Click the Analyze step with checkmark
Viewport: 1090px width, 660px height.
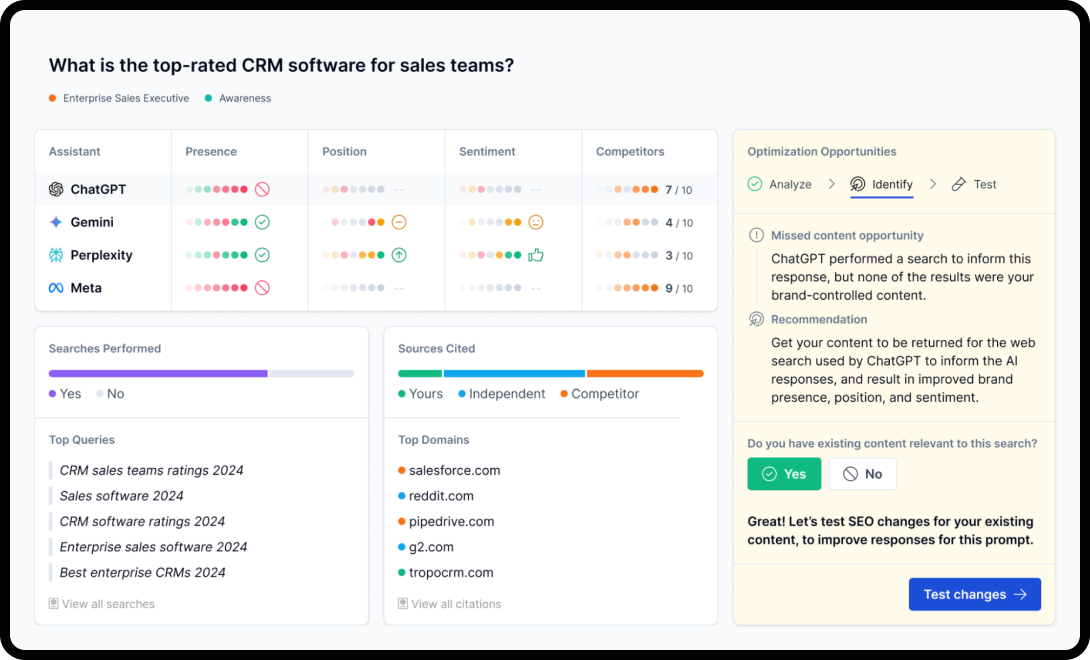click(779, 184)
